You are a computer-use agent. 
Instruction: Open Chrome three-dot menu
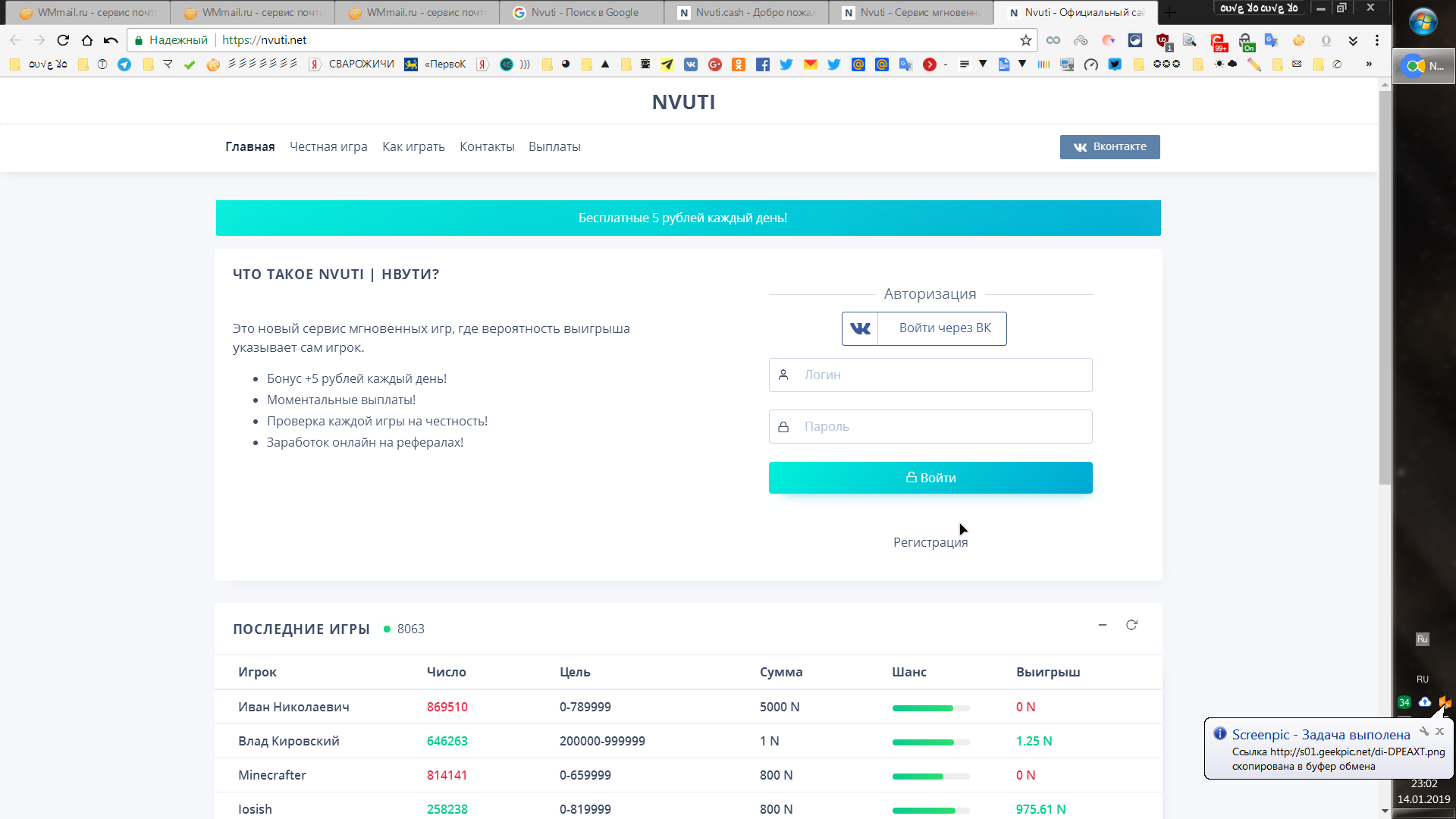tap(1377, 40)
